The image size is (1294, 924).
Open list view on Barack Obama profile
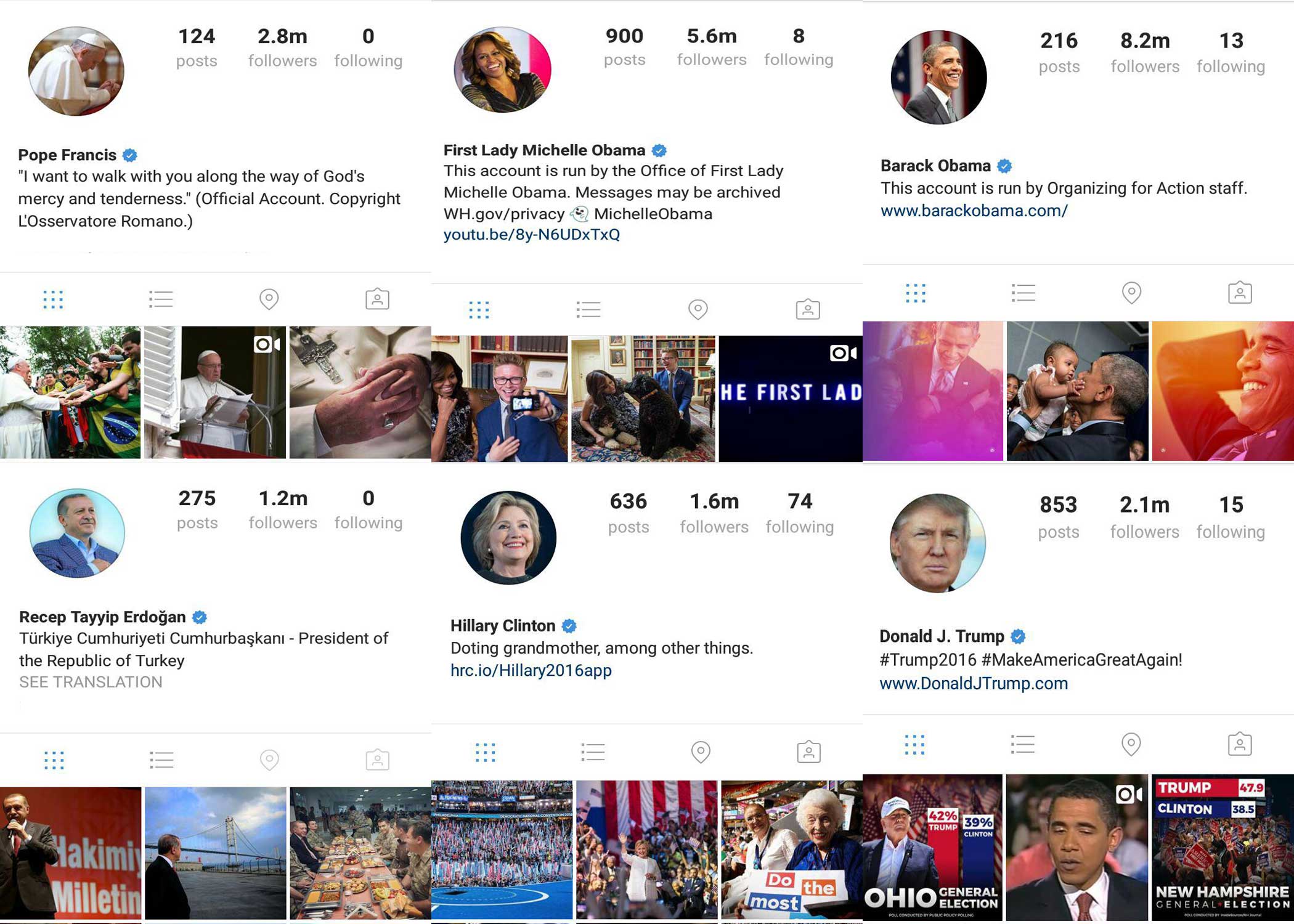tap(1023, 293)
